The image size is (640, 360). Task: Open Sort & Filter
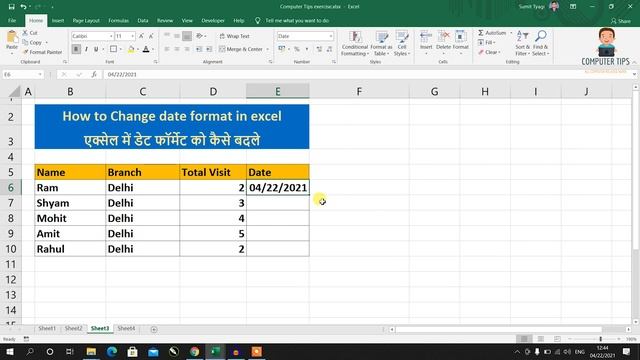[x=522, y=43]
